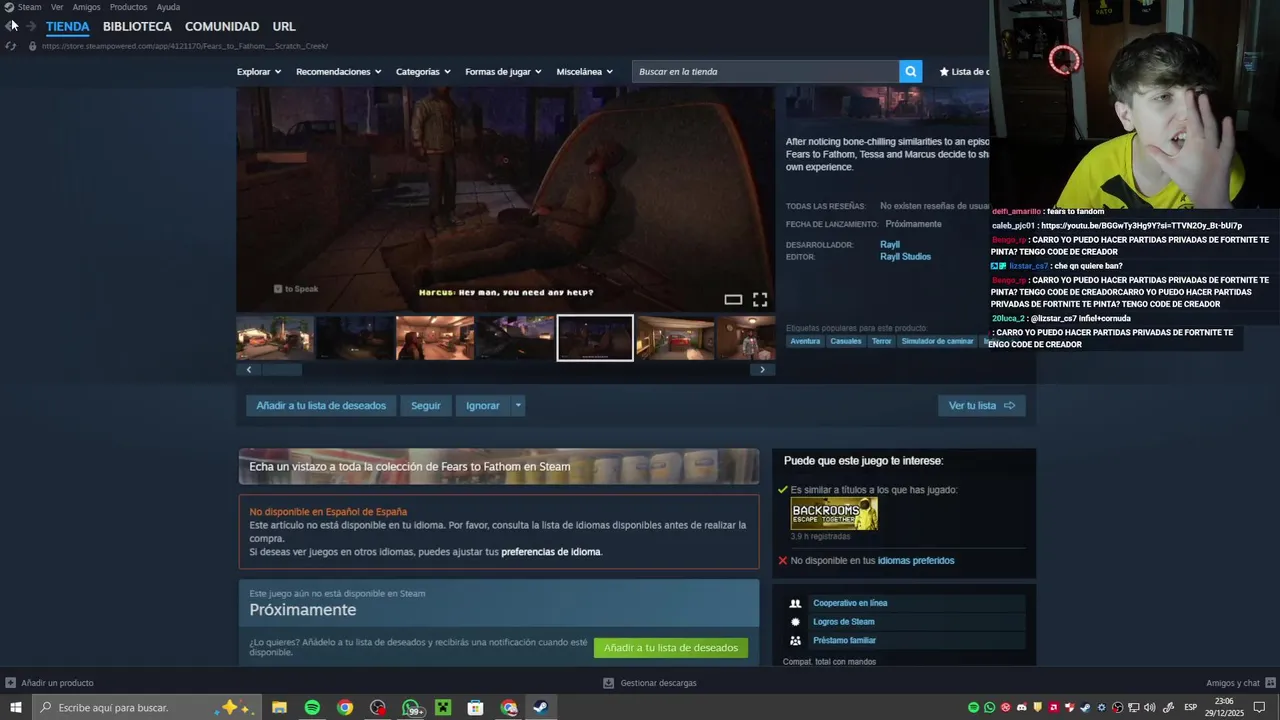This screenshot has width=1280, height=720.
Task: Click the Simulador de caminar tag
Action: (x=937, y=341)
